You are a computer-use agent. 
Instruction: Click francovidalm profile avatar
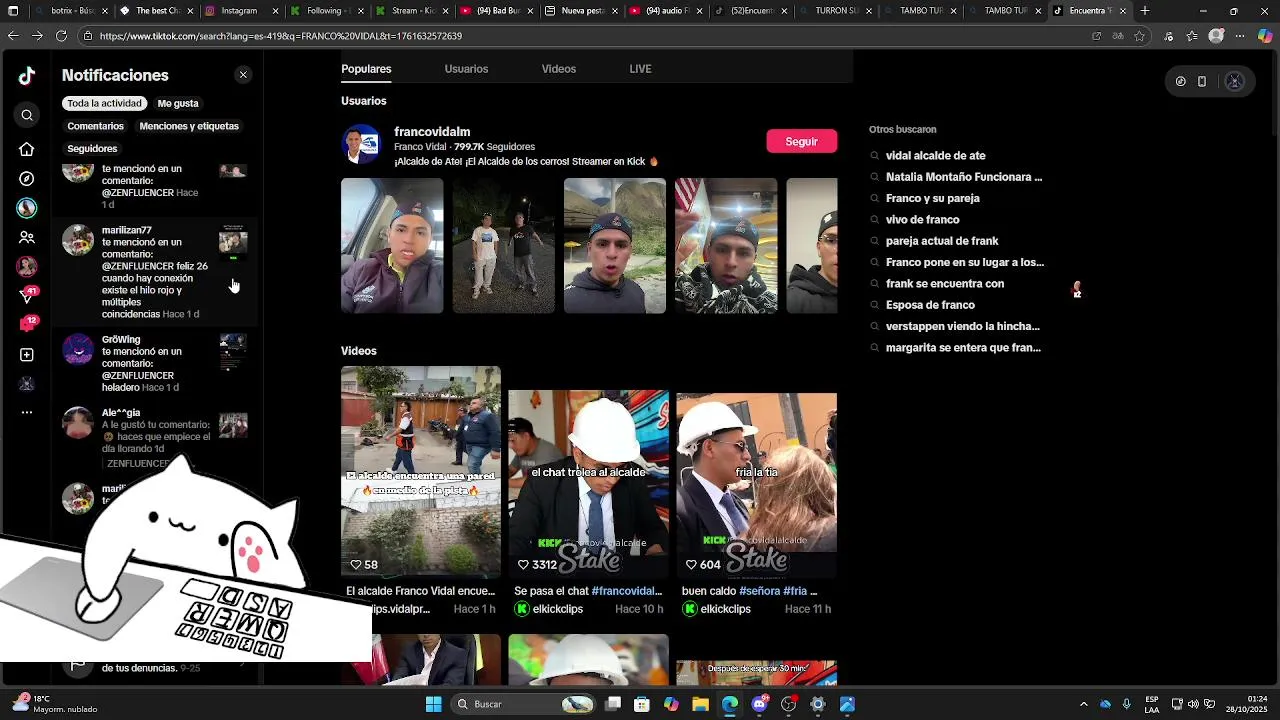[361, 145]
